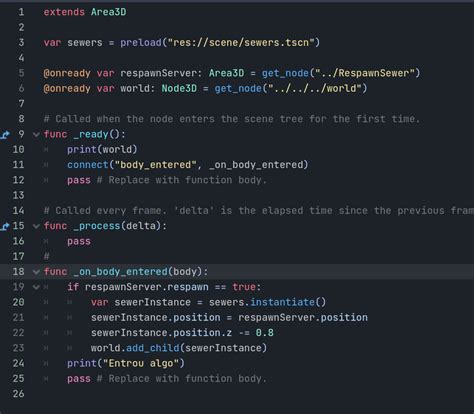474x414 pixels.
Task: Click the override arrow icon beside _ready
Action: [5, 135]
